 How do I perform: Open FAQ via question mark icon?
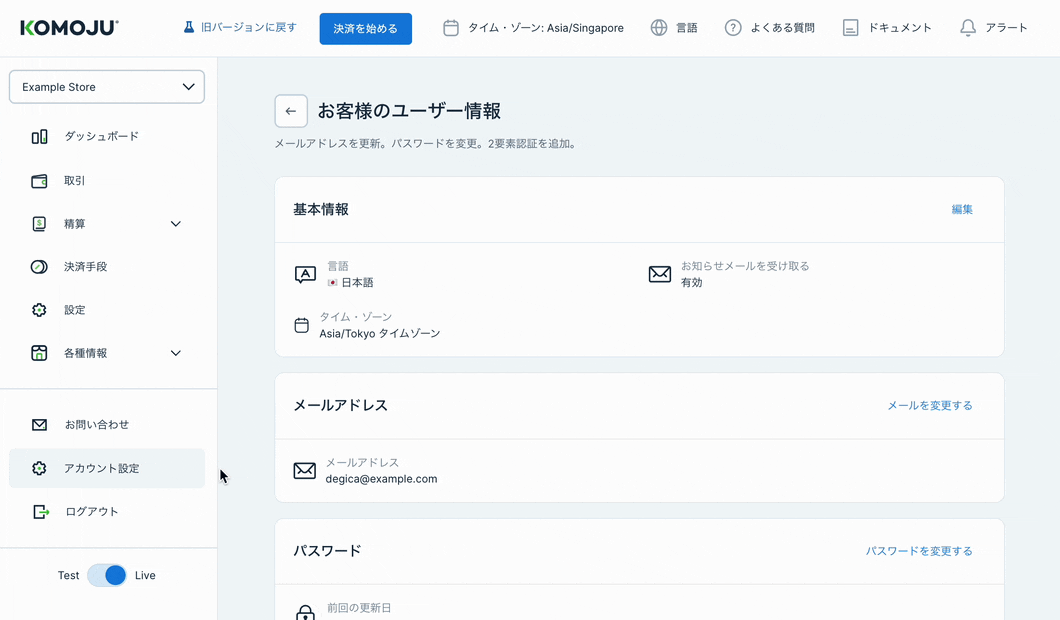click(733, 28)
